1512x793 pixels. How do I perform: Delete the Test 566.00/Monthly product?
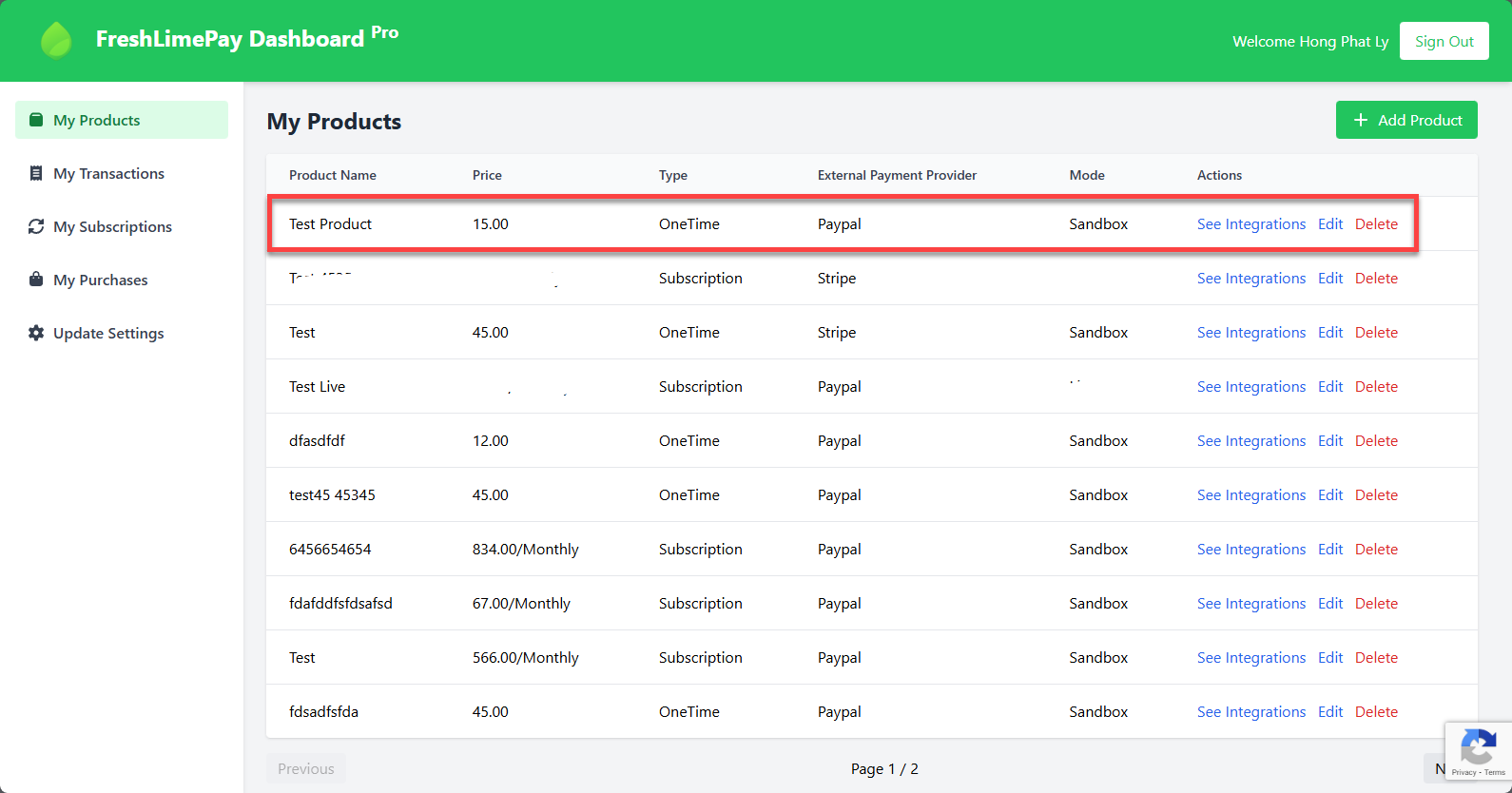[x=1376, y=657]
